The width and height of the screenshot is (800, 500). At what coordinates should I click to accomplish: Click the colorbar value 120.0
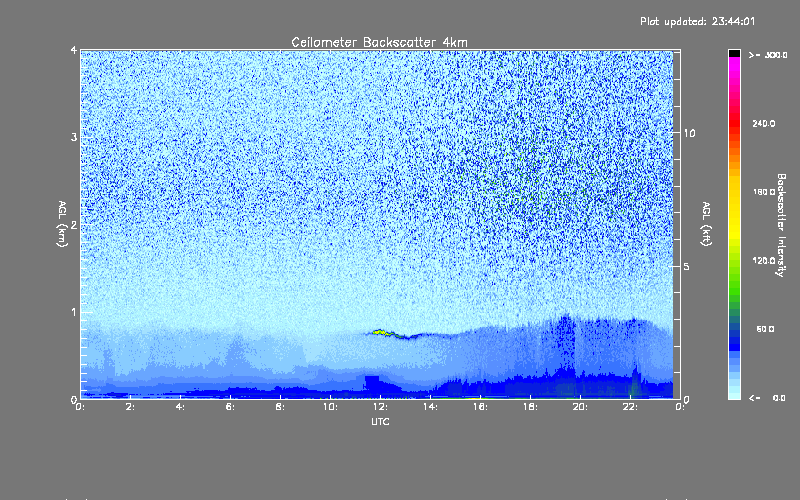[x=764, y=261]
